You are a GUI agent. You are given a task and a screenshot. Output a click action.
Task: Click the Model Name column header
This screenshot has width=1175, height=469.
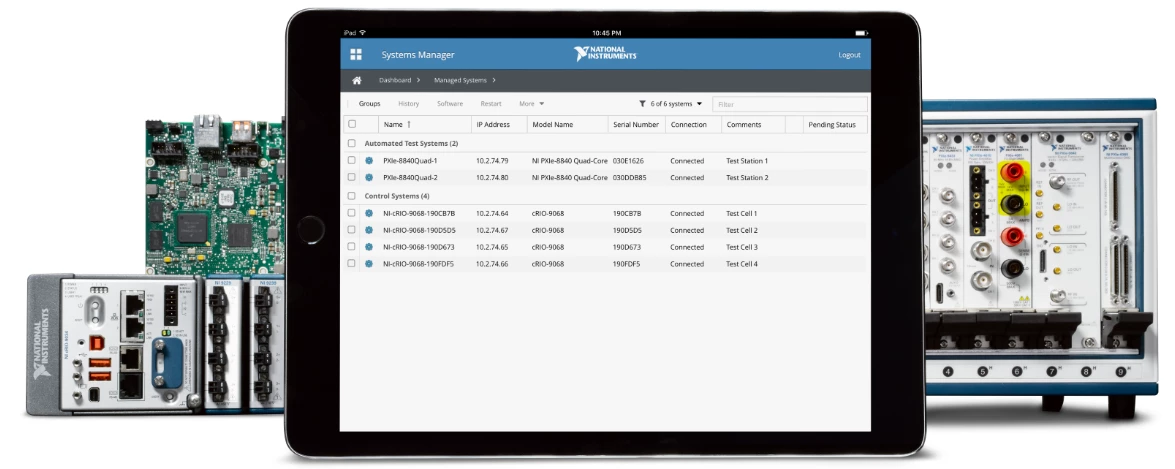[552, 124]
